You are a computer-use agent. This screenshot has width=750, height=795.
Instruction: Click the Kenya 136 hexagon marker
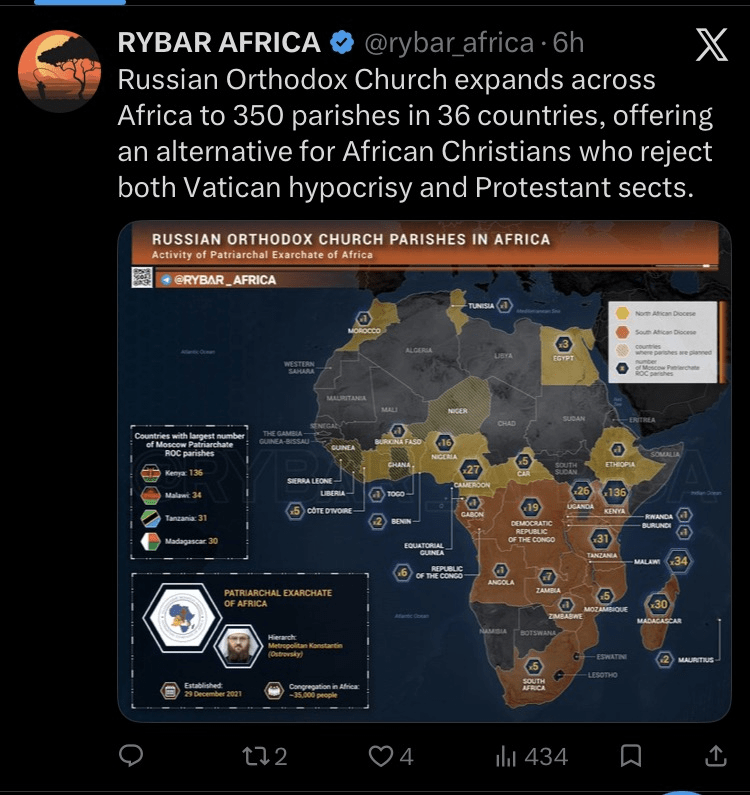[615, 492]
